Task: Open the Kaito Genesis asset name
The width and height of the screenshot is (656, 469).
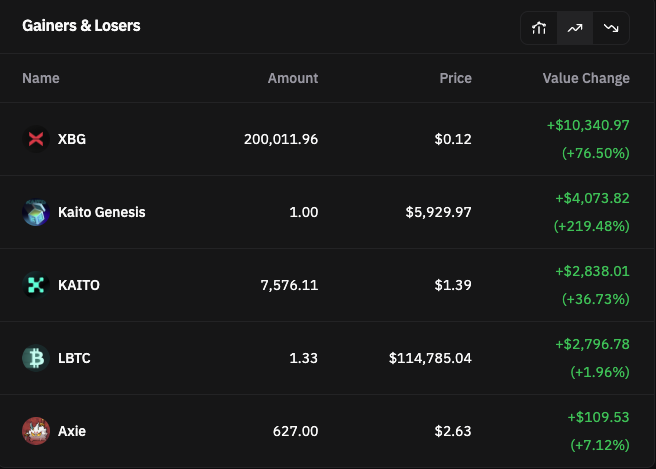Action: pos(102,212)
